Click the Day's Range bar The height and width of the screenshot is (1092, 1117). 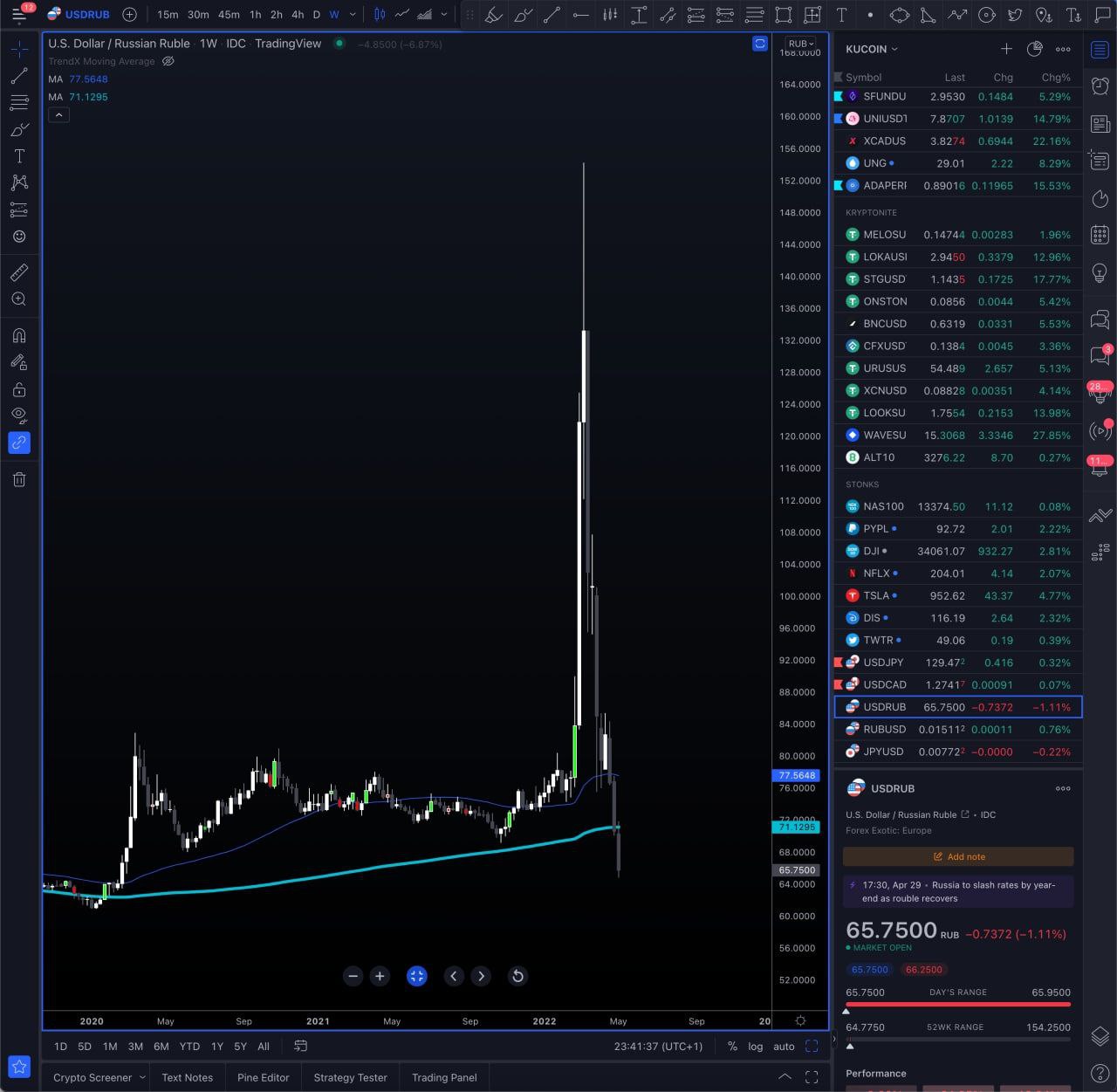tap(958, 1004)
